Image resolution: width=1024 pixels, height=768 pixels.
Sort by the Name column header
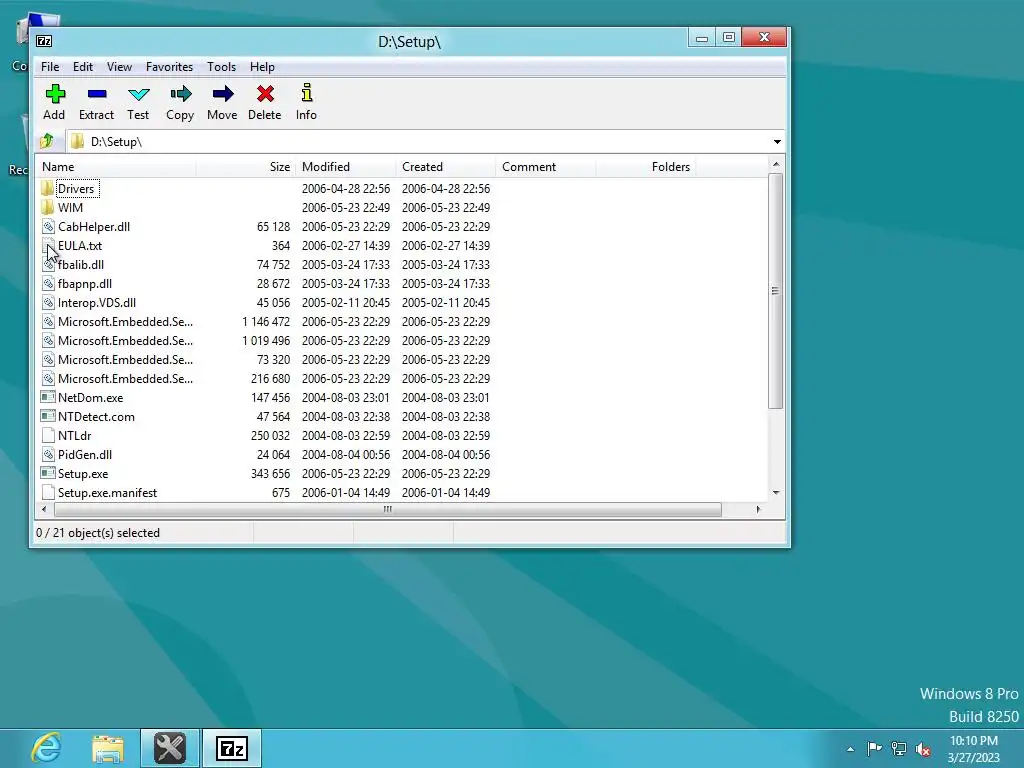(116, 167)
